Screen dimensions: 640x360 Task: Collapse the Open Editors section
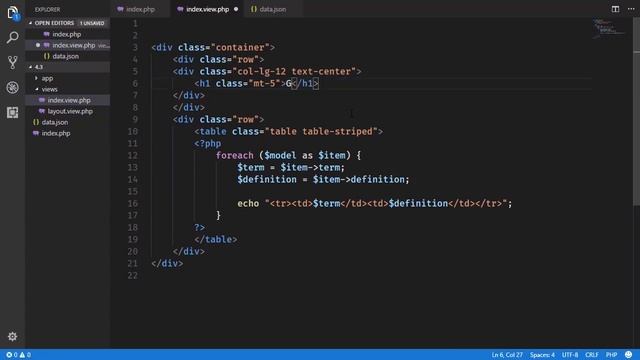click(x=30, y=23)
